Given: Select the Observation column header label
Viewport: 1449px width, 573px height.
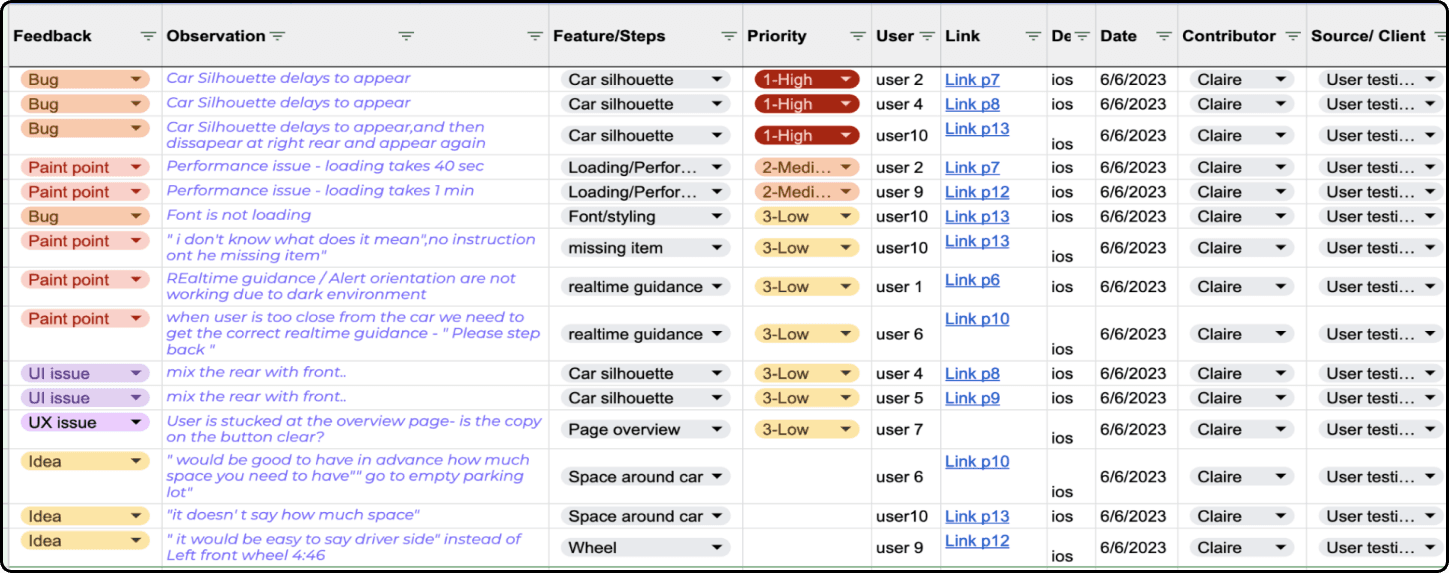Looking at the screenshot, I should 216,36.
